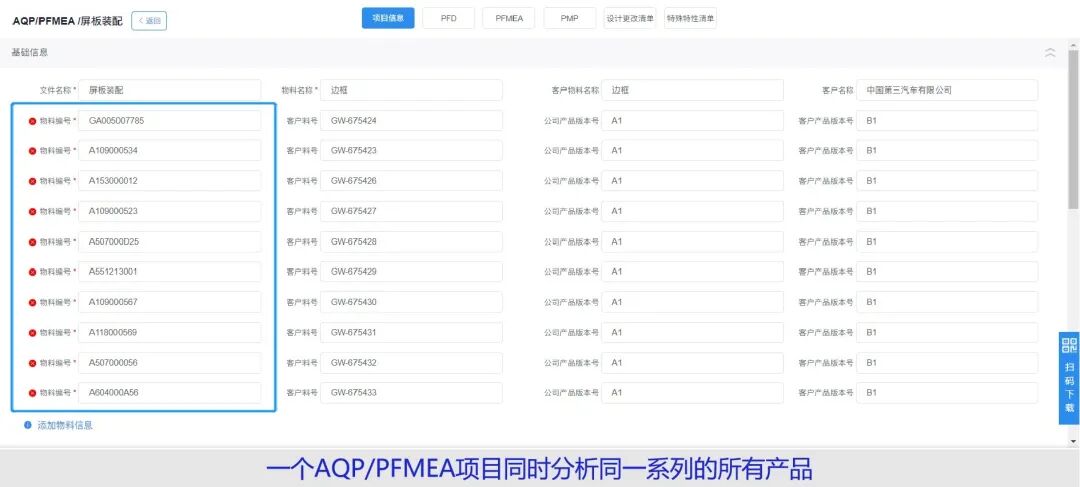Click the 物料编号 field A109000523
The image size is (1080, 487).
[x=169, y=211]
